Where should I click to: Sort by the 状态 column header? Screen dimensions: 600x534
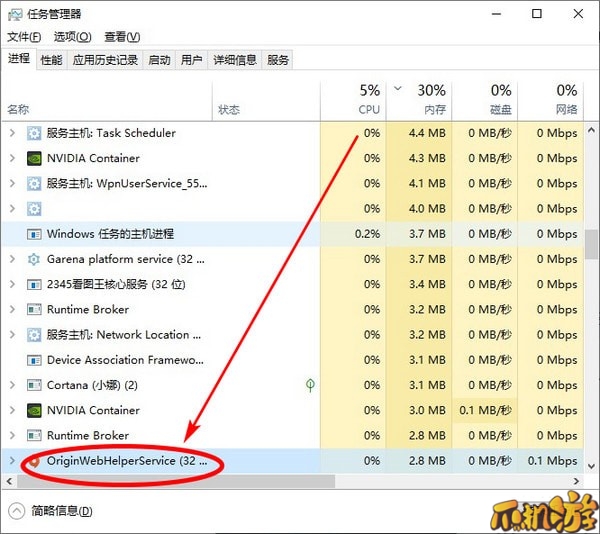pyautogui.click(x=266, y=101)
